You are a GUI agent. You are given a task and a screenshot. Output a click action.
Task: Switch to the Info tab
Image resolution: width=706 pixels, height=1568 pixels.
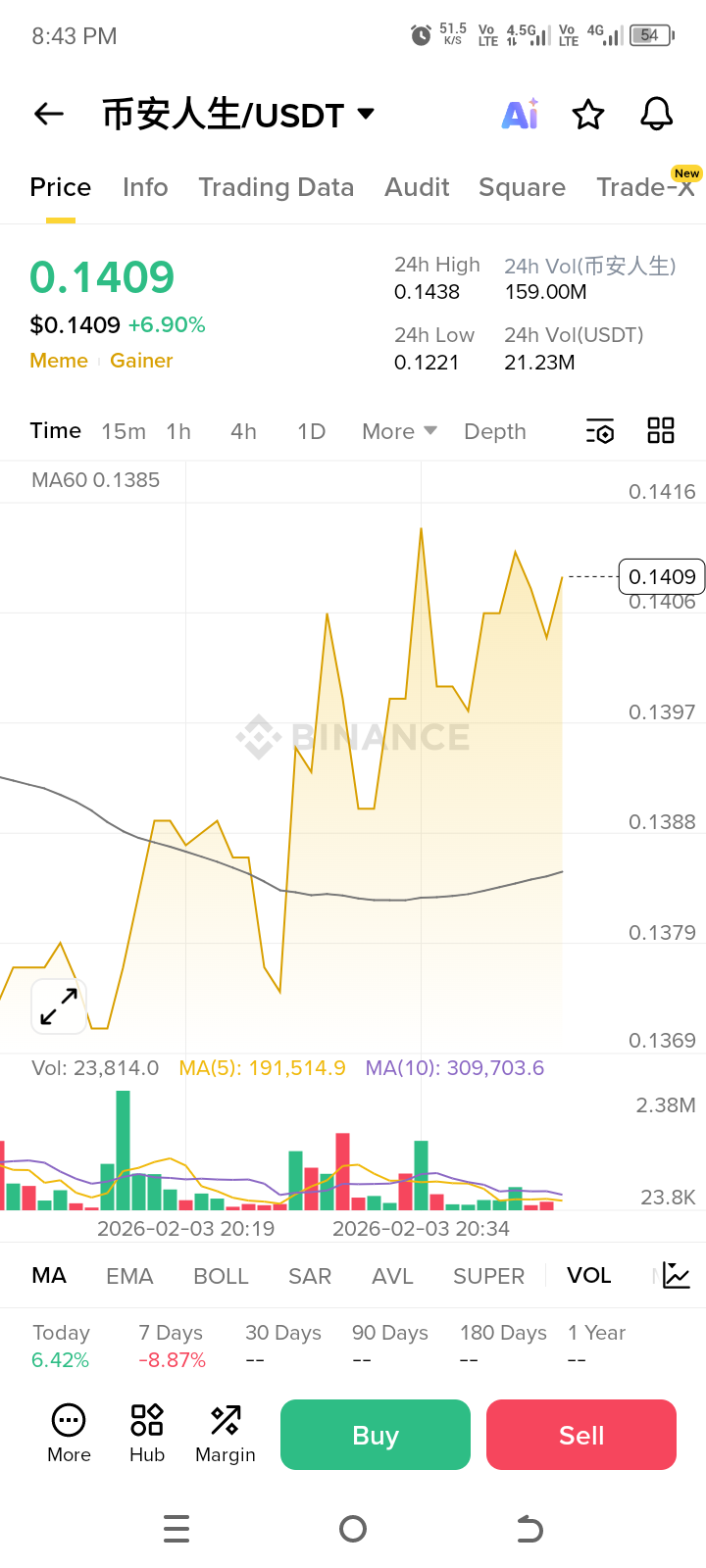[145, 187]
